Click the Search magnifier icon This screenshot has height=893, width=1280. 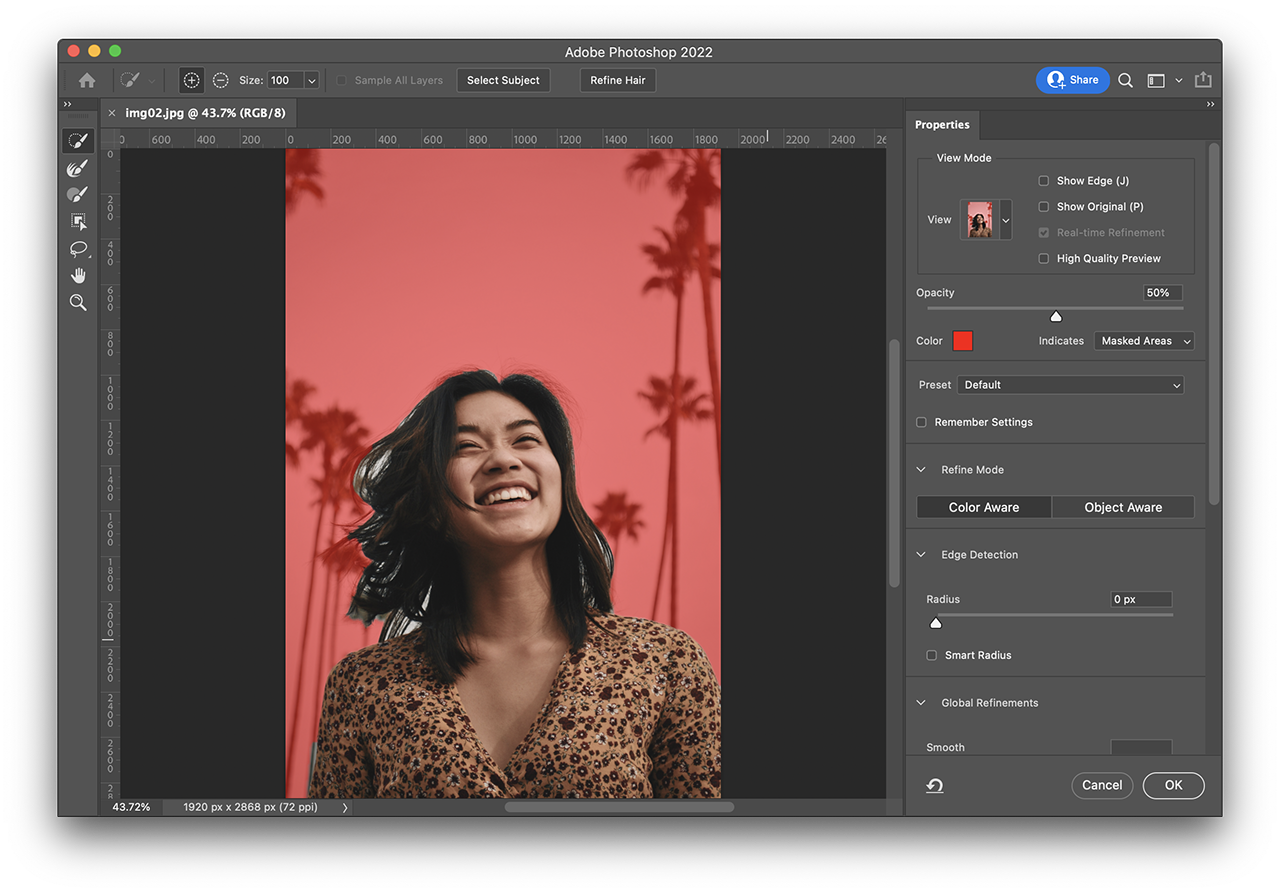pos(1125,80)
